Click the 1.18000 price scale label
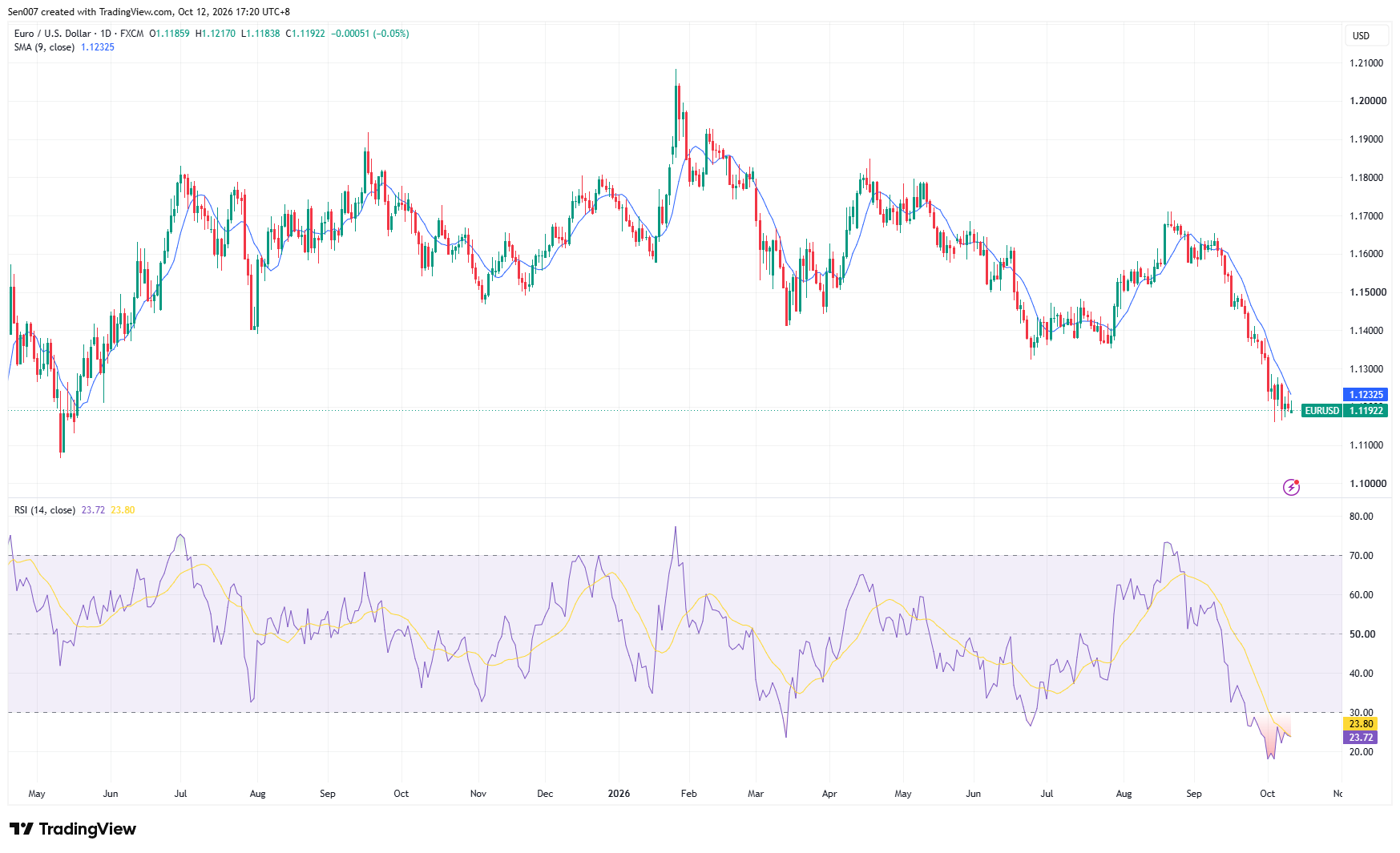Viewport: 1400px width, 853px height. 1366,178
